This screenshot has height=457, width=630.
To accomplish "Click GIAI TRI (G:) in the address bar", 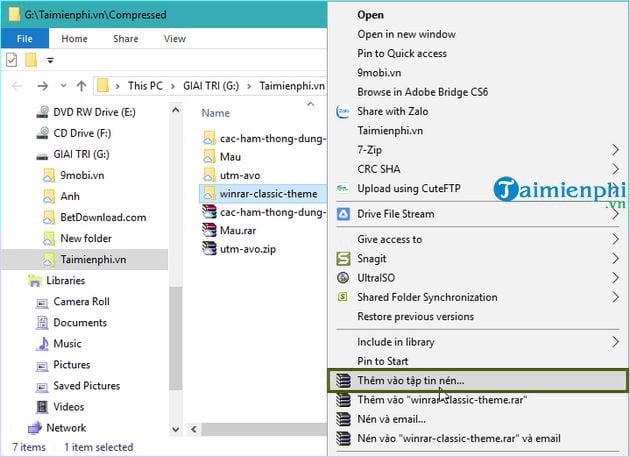I will 211,86.
